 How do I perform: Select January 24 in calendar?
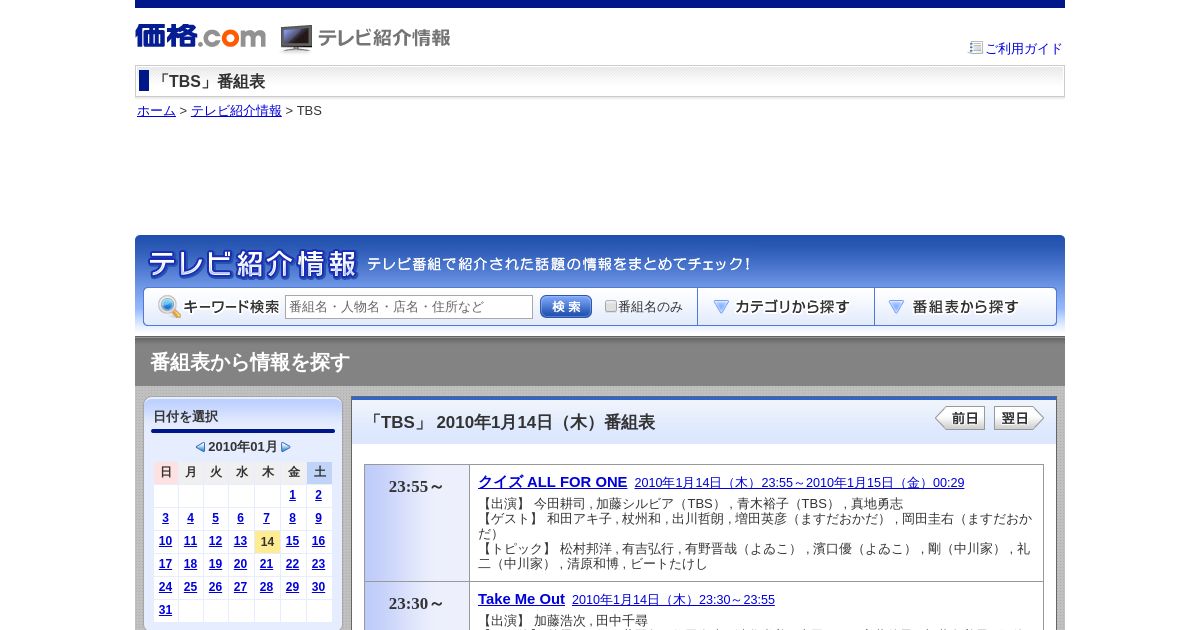point(165,587)
